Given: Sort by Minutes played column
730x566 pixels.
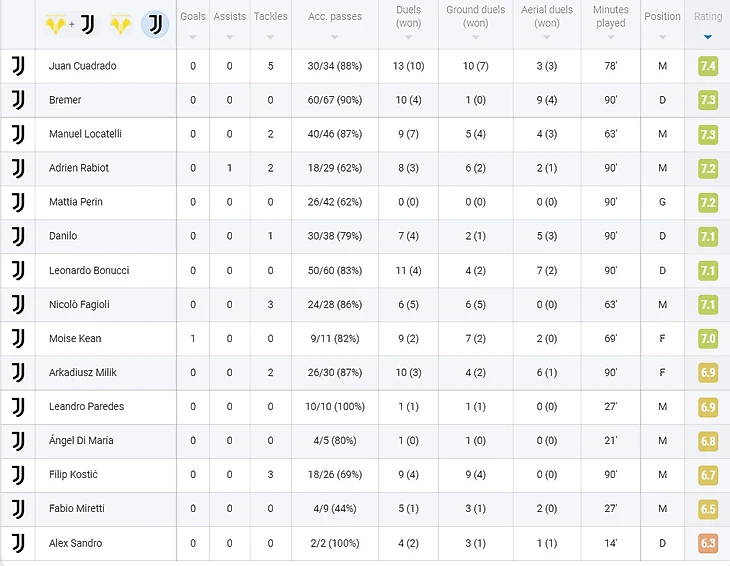Looking at the screenshot, I should (610, 17).
